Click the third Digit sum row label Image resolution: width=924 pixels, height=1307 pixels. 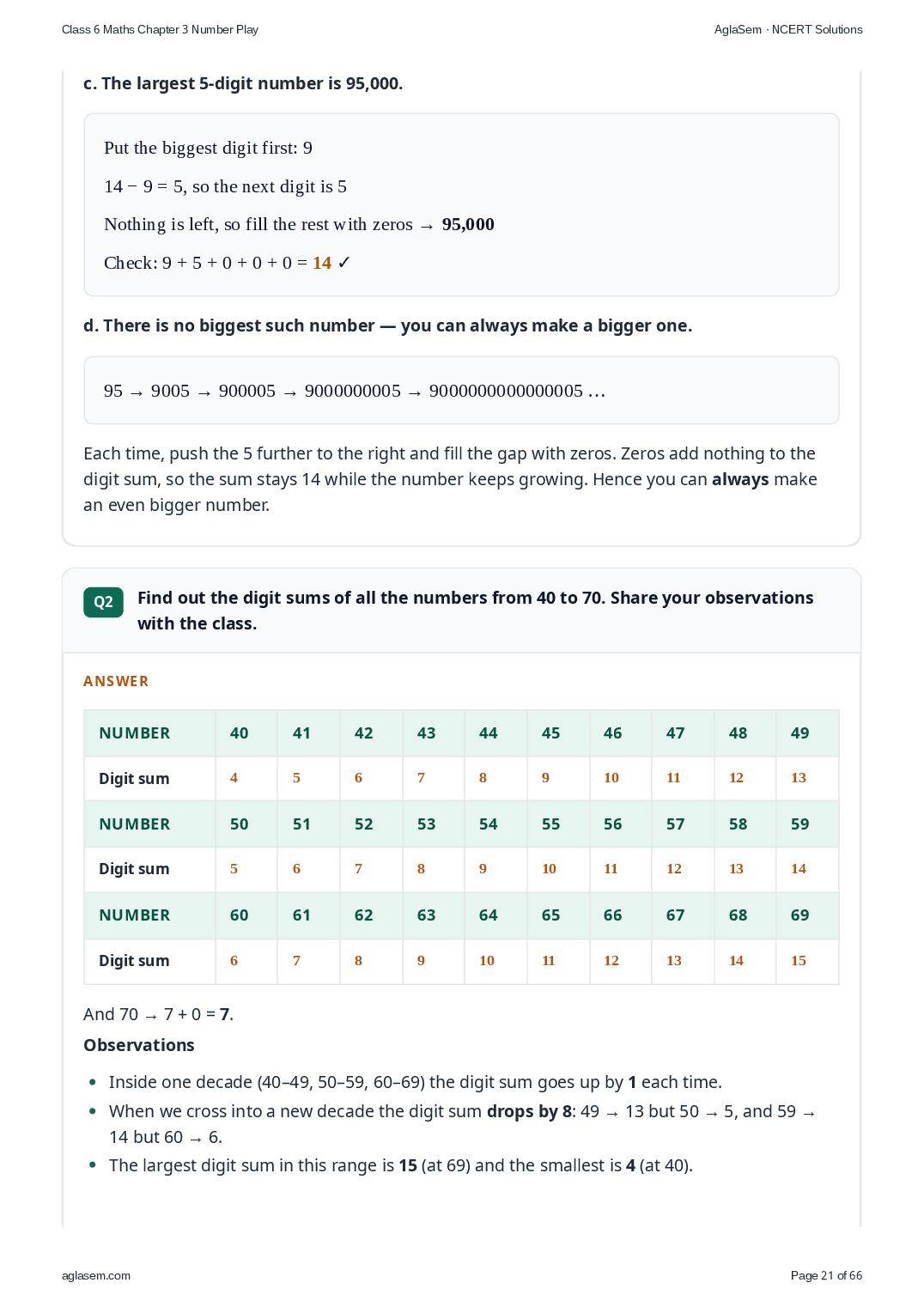coord(149,961)
